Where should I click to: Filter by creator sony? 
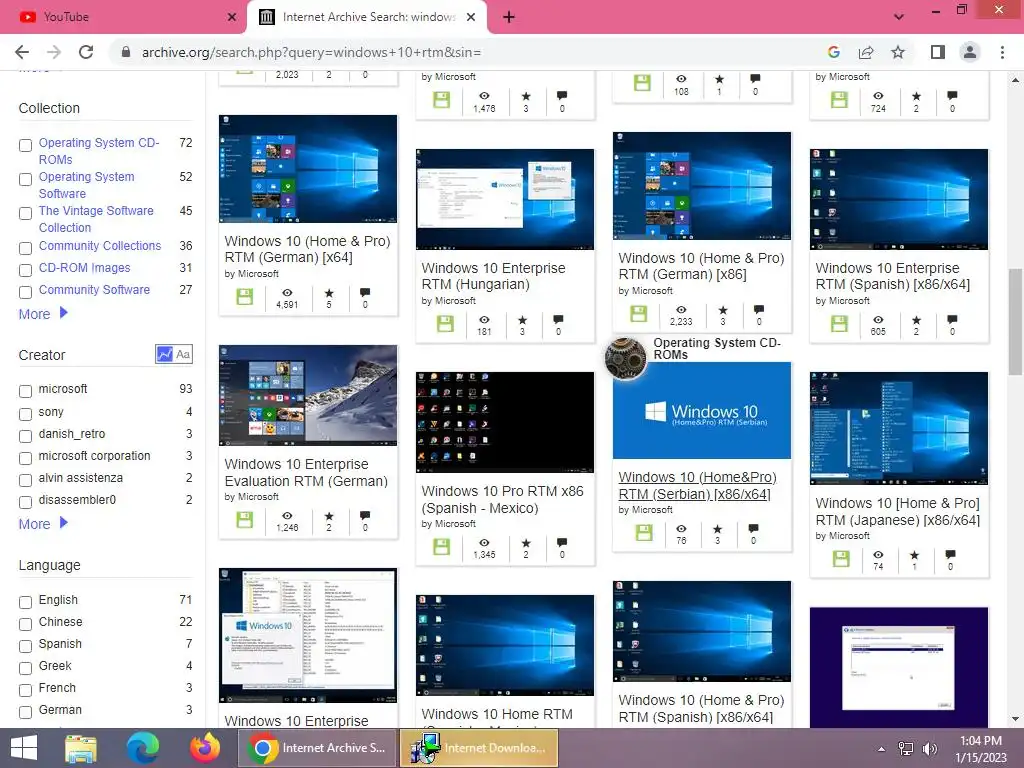coord(25,414)
